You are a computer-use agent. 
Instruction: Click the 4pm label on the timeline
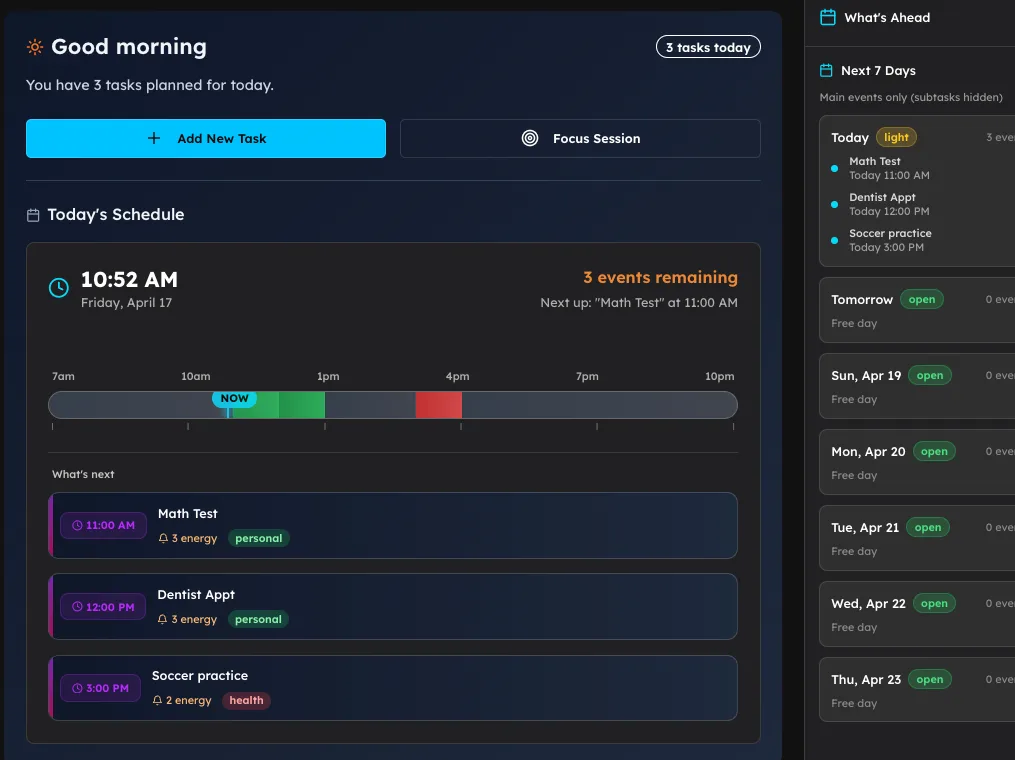[458, 376]
